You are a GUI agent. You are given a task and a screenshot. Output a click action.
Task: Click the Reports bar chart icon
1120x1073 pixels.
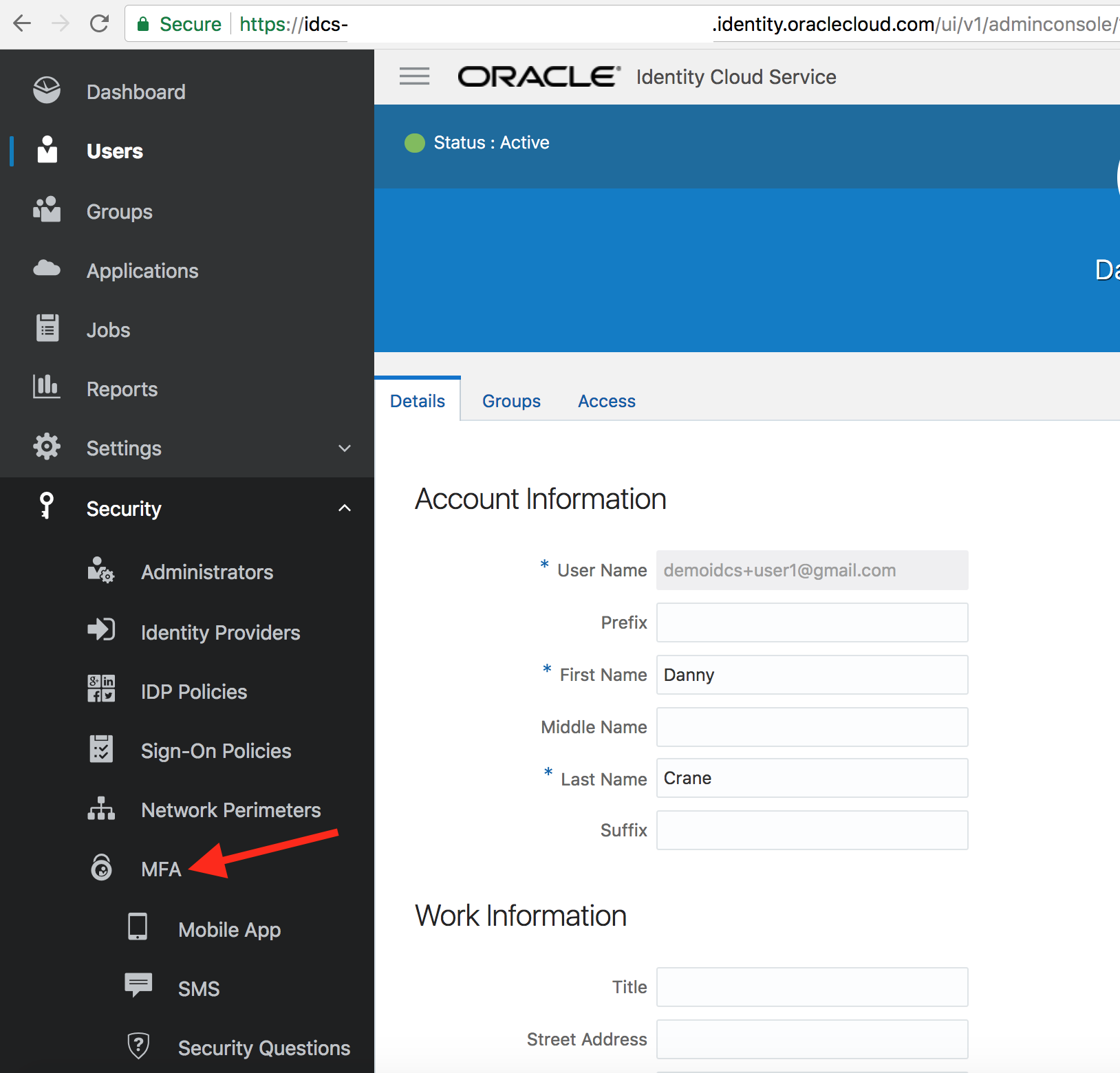47,386
